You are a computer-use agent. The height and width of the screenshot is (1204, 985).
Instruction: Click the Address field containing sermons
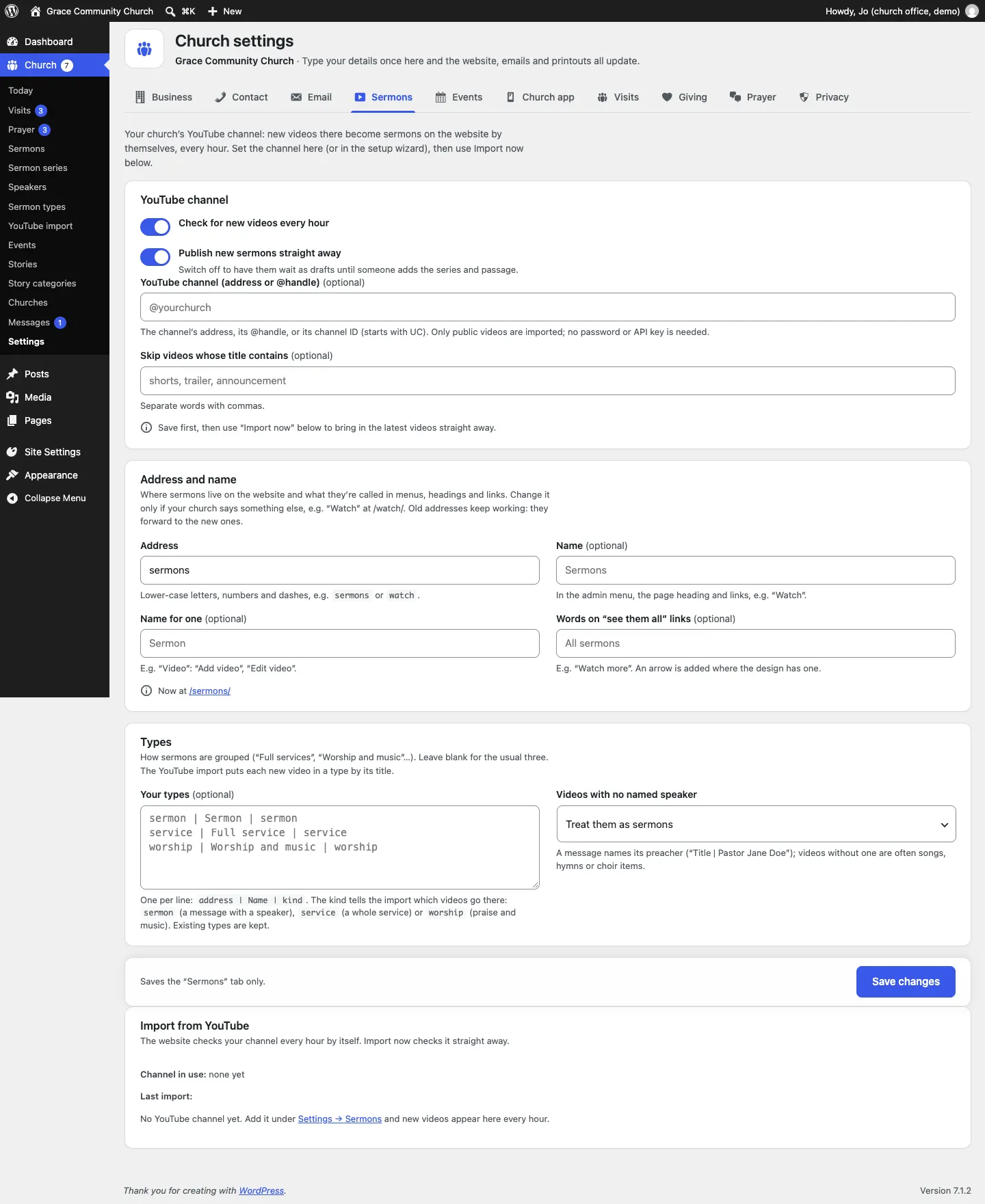tap(340, 570)
